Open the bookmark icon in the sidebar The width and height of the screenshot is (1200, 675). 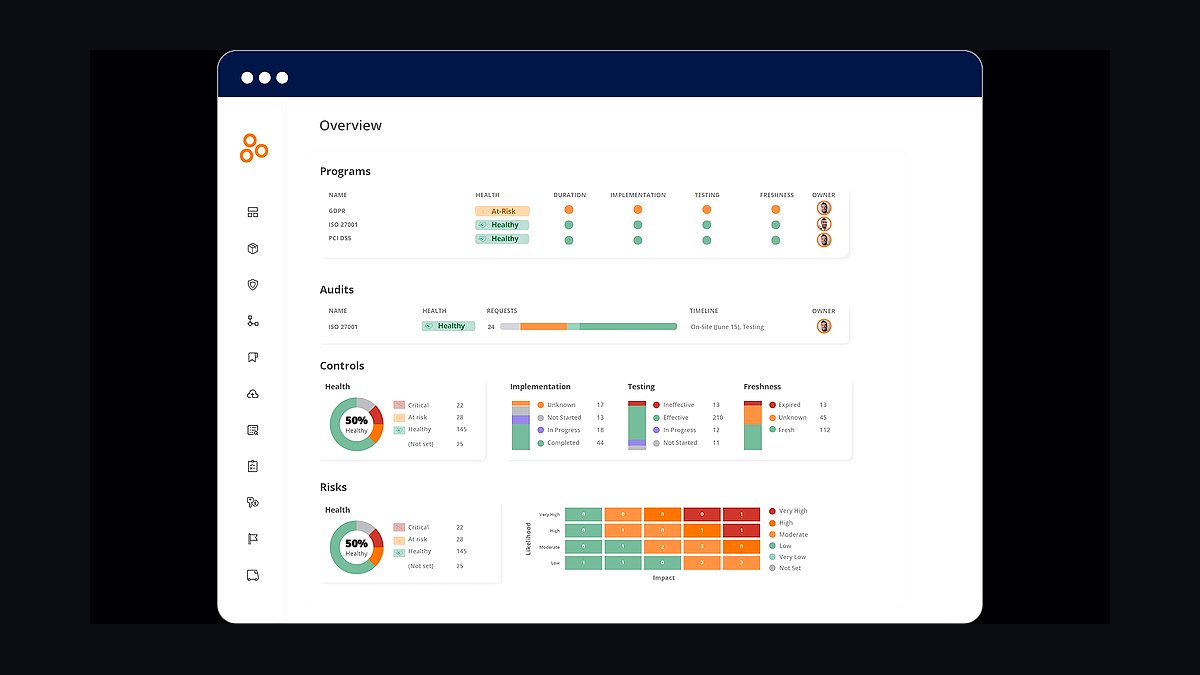[x=253, y=357]
